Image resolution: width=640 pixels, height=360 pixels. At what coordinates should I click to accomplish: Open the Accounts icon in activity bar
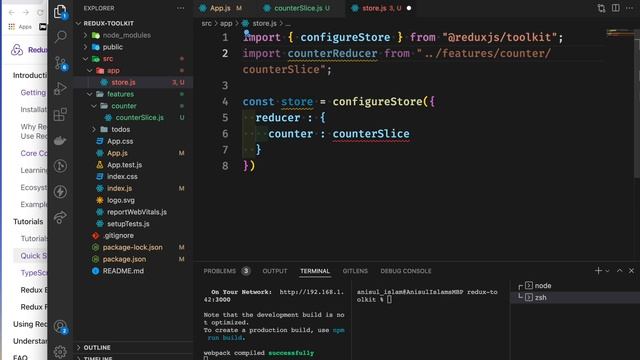click(60, 327)
